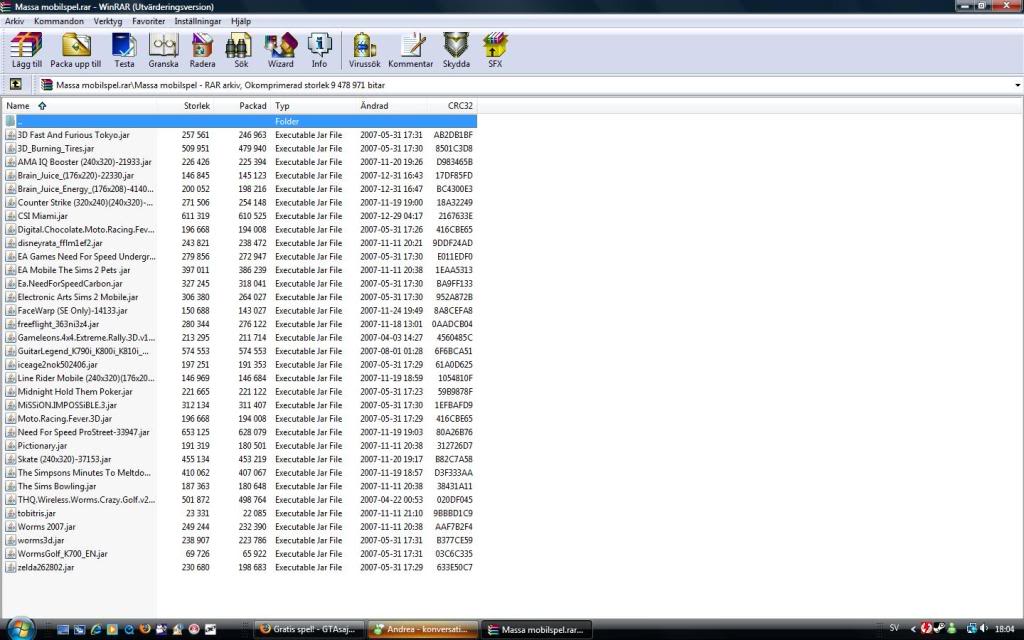Image resolution: width=1024 pixels, height=640 pixels.
Task: Click the Lägg till toolbar icon
Action: pos(27,50)
